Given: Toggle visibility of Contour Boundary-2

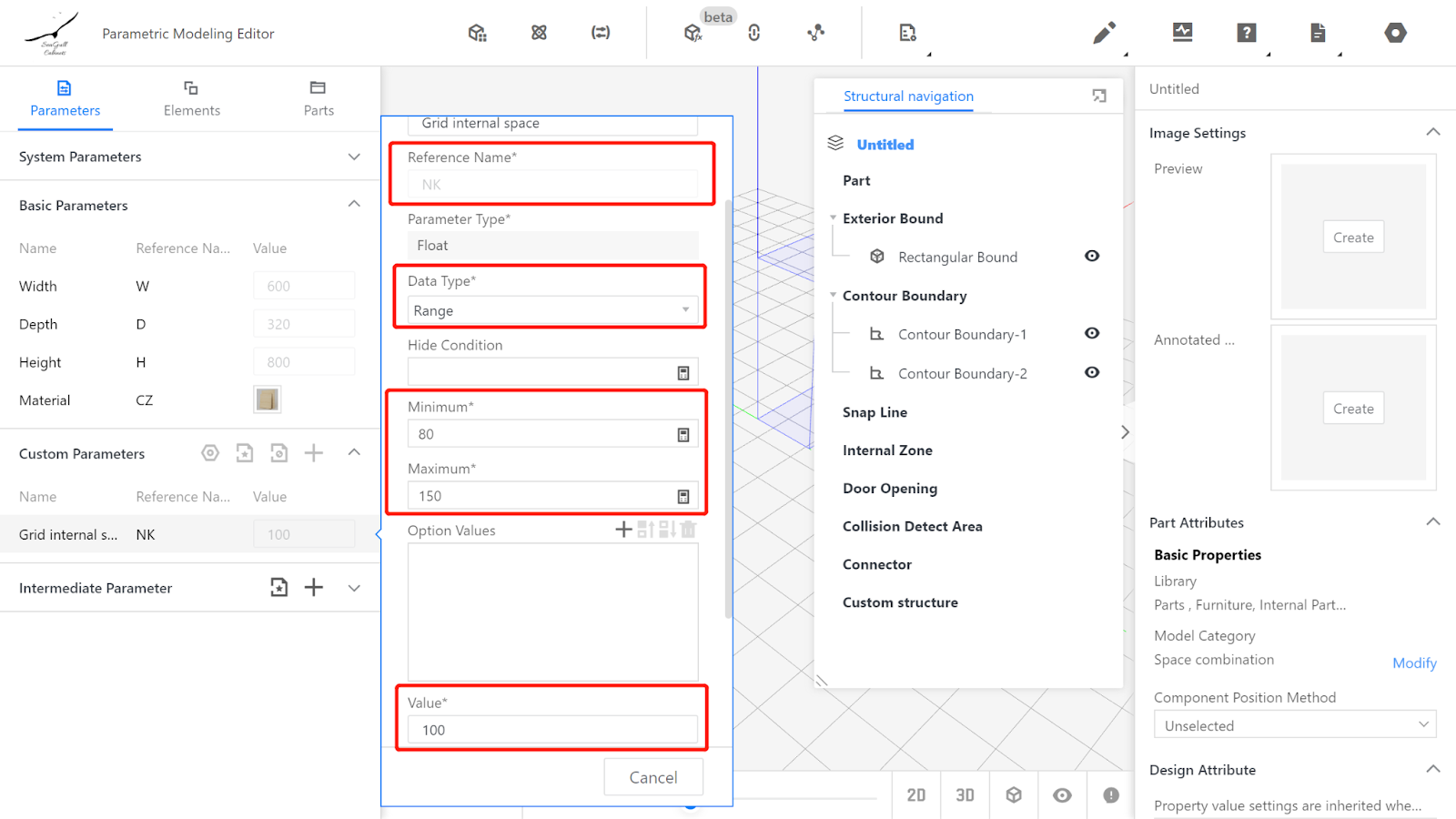Looking at the screenshot, I should coord(1092,373).
